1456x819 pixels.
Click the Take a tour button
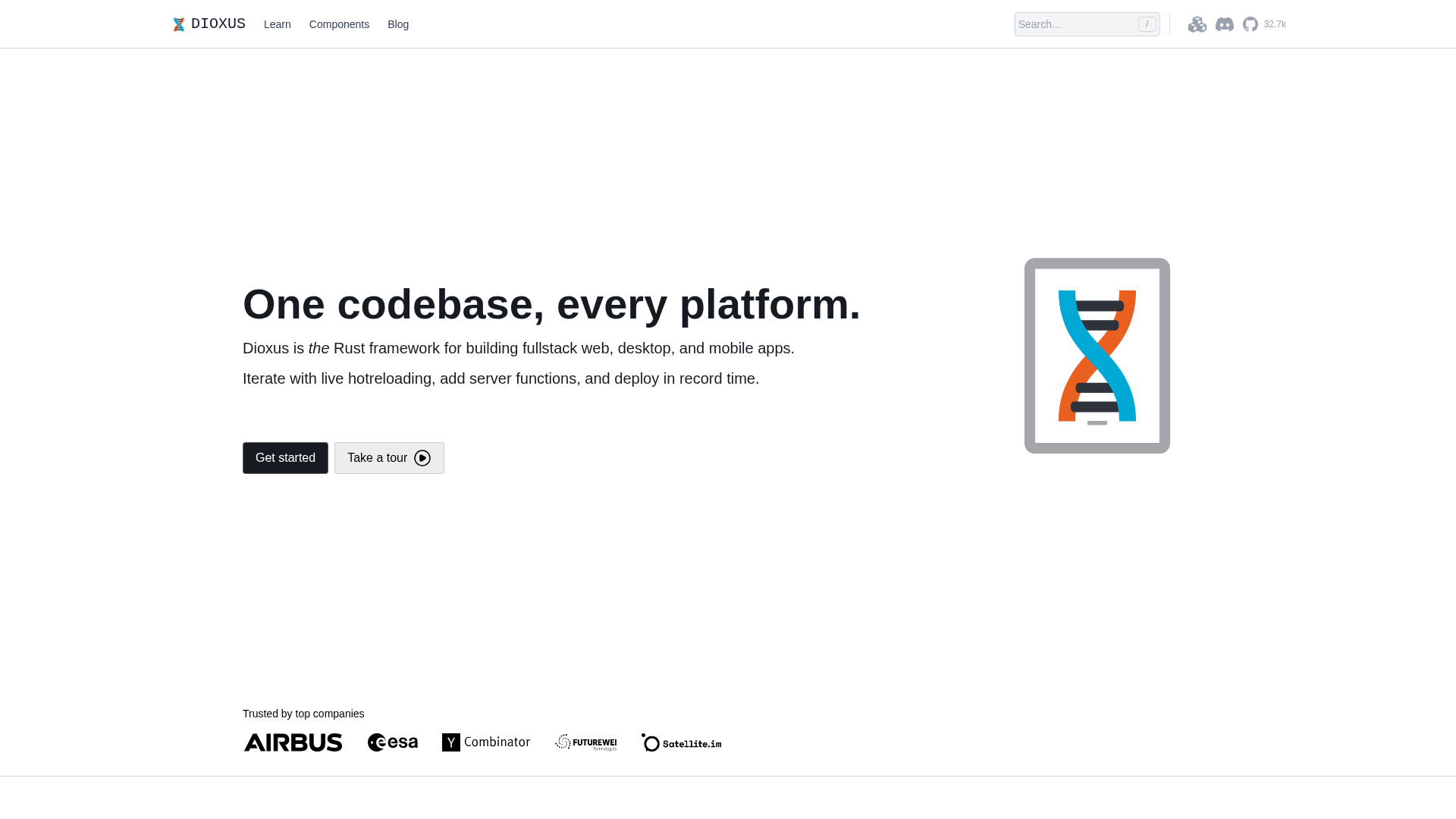[378, 457]
